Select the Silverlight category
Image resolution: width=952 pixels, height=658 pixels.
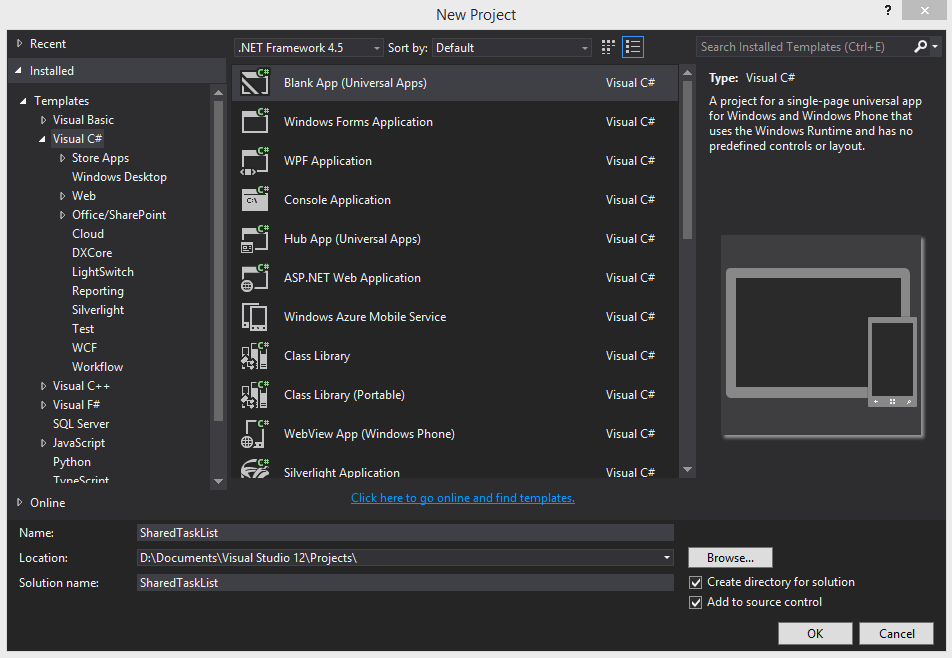click(98, 310)
